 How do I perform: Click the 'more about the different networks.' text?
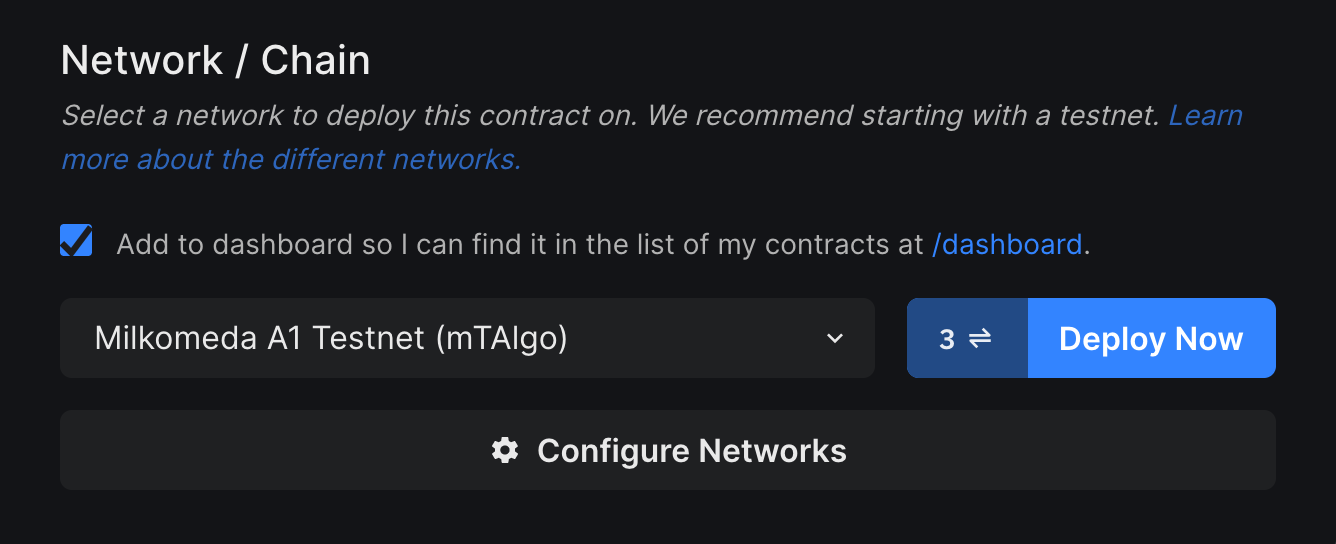click(291, 159)
